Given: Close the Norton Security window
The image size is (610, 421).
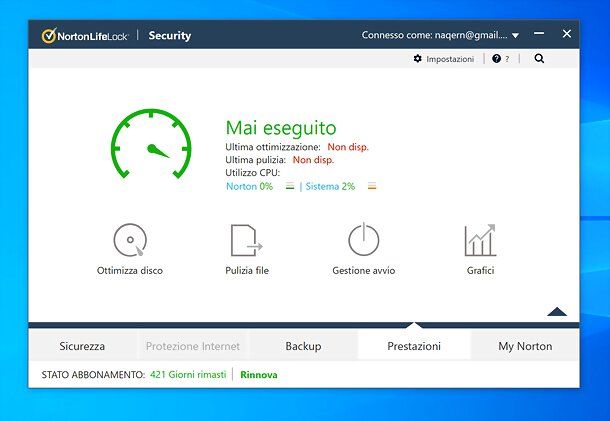Looking at the screenshot, I should (567, 34).
